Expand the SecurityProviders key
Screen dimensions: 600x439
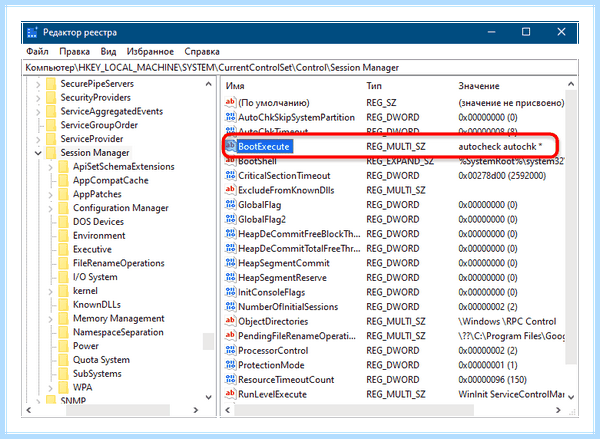(38, 98)
